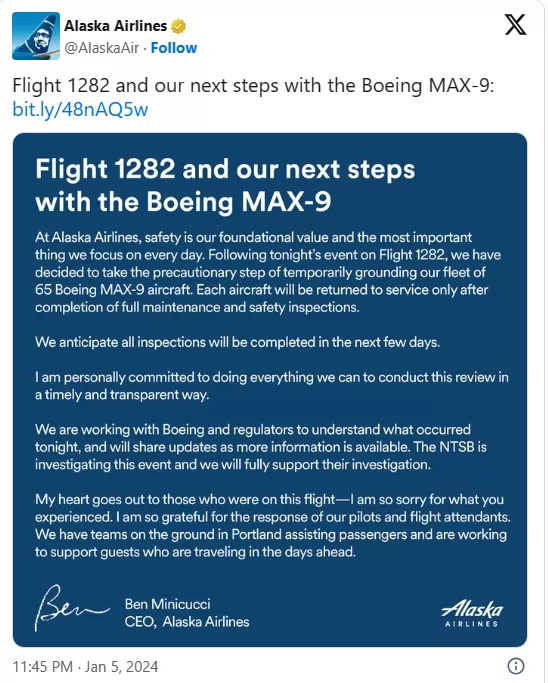The width and height of the screenshot is (548, 683).
Task: Click the 'My heart goes out' paragraph
Action: point(273,526)
